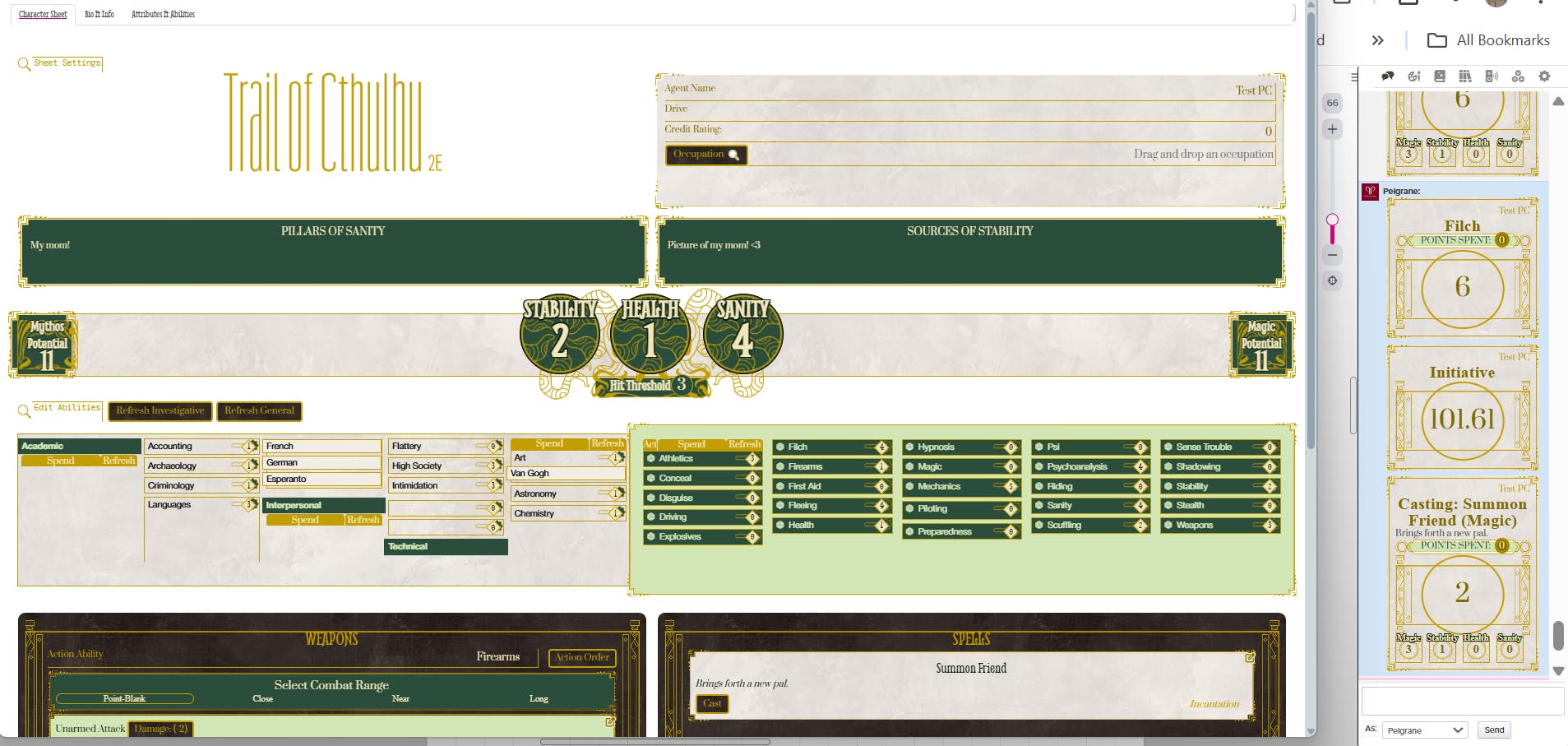Open the Journal tab icon in sidebar
The height and width of the screenshot is (746, 1568).
(x=1440, y=76)
